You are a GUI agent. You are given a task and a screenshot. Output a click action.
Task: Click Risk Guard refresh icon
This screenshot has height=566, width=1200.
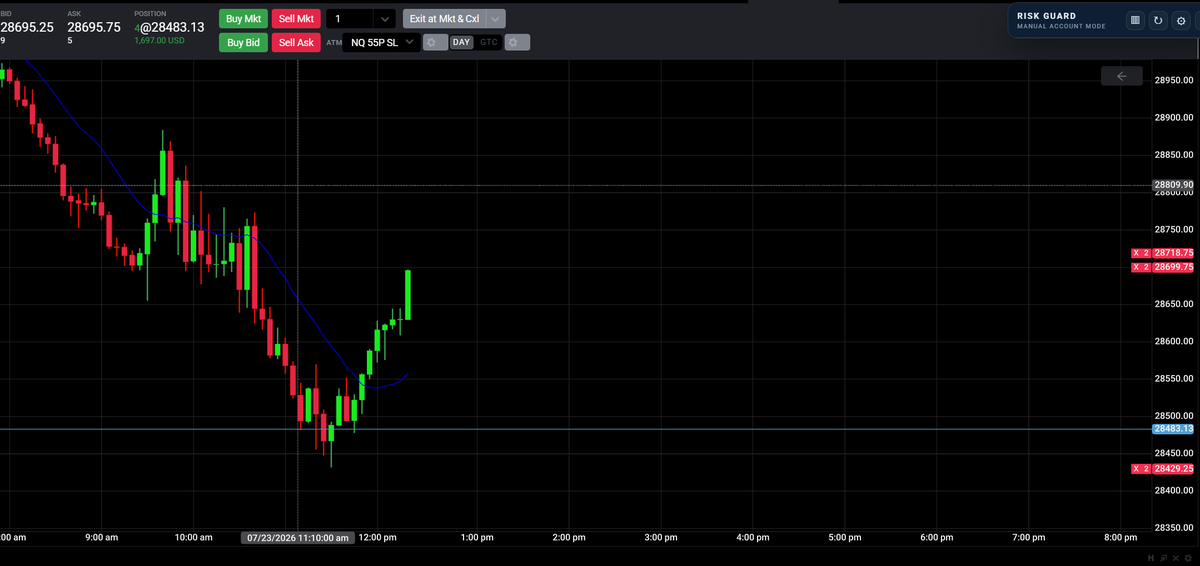pos(1158,20)
